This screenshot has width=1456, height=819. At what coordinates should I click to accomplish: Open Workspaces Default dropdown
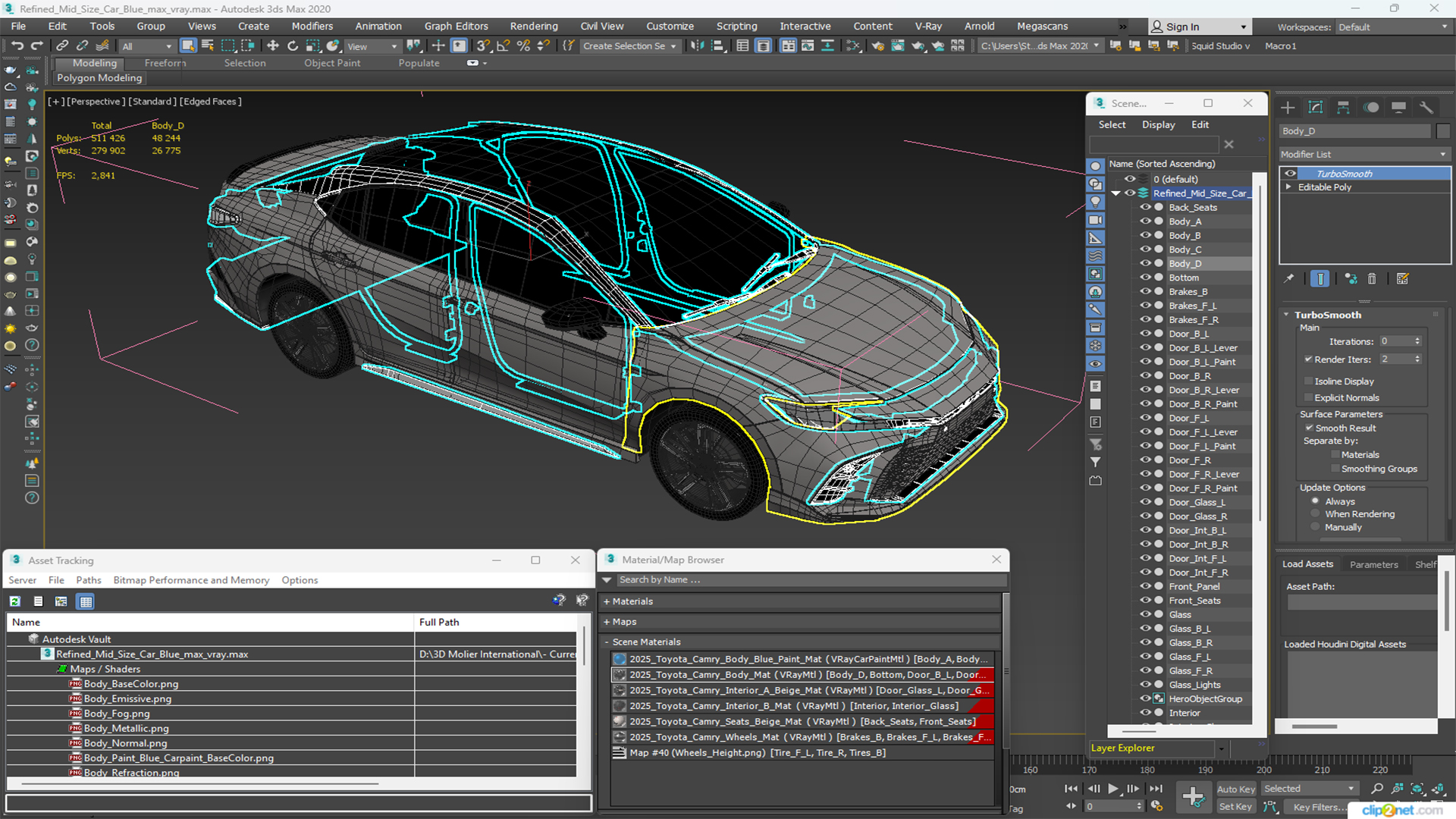1392,27
